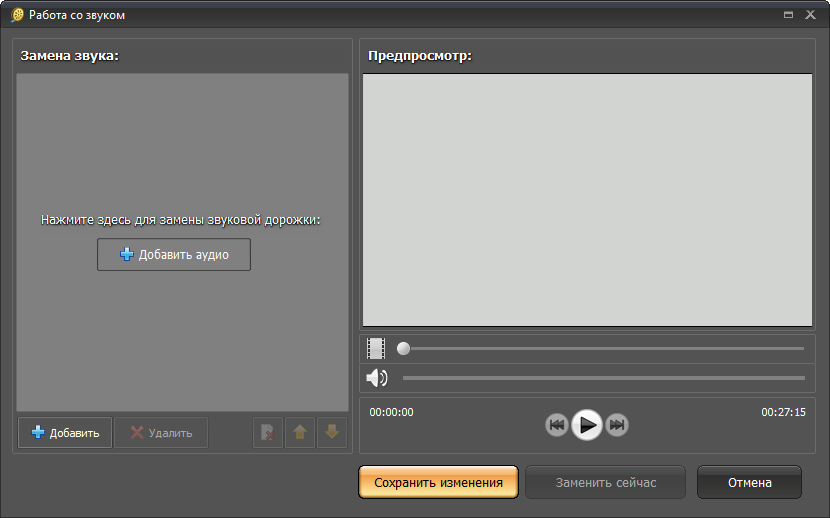Viewport: 830px width, 518px height.
Task: Click 'Сохранить изменения' button
Action: pyautogui.click(x=438, y=483)
